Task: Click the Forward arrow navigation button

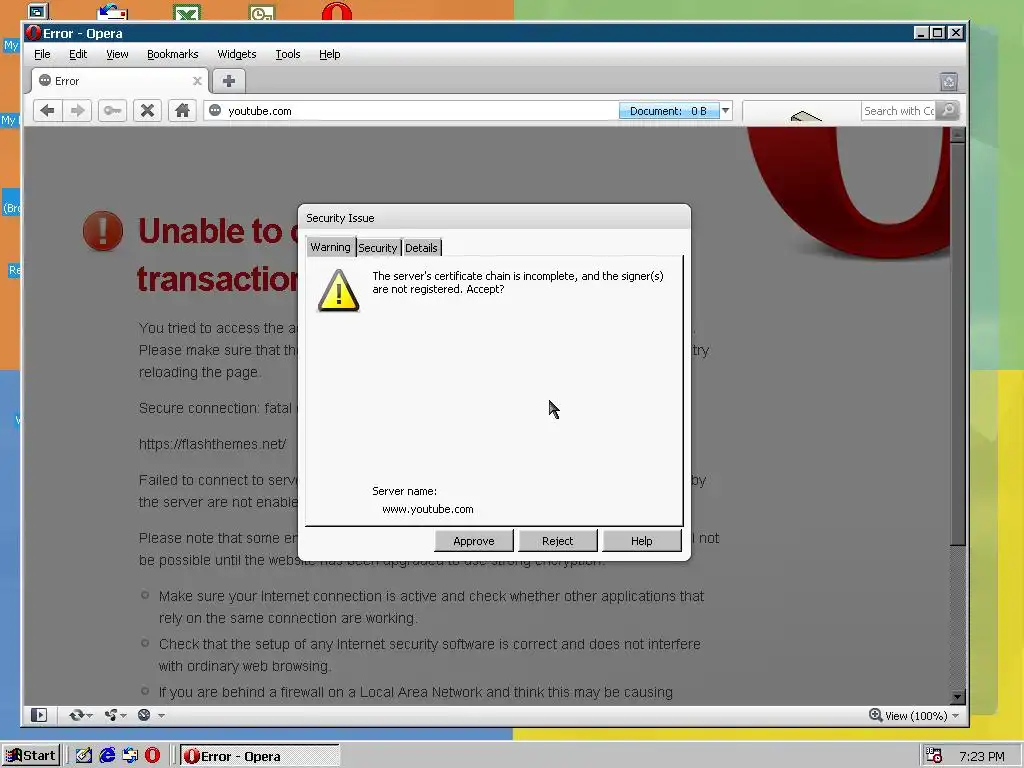Action: pyautogui.click(x=78, y=110)
